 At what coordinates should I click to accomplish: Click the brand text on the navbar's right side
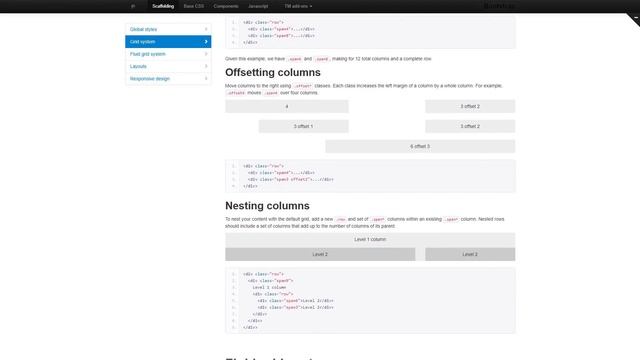tap(499, 6)
